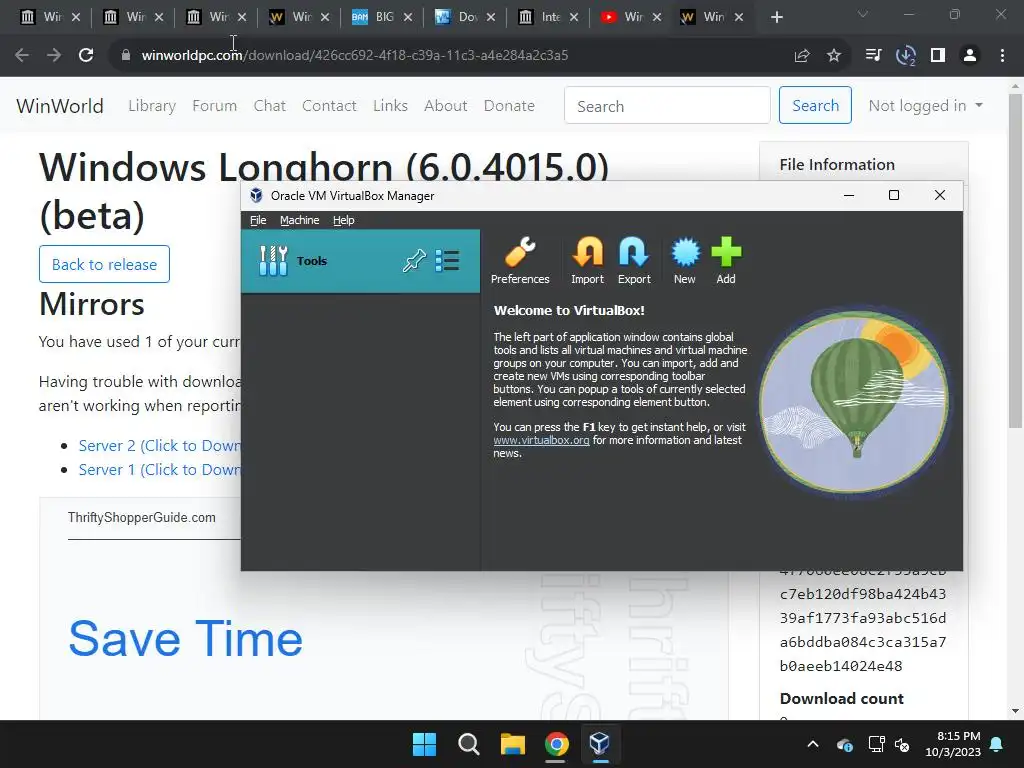
Task: Open Windows taskbar Search
Action: pyautogui.click(x=468, y=744)
